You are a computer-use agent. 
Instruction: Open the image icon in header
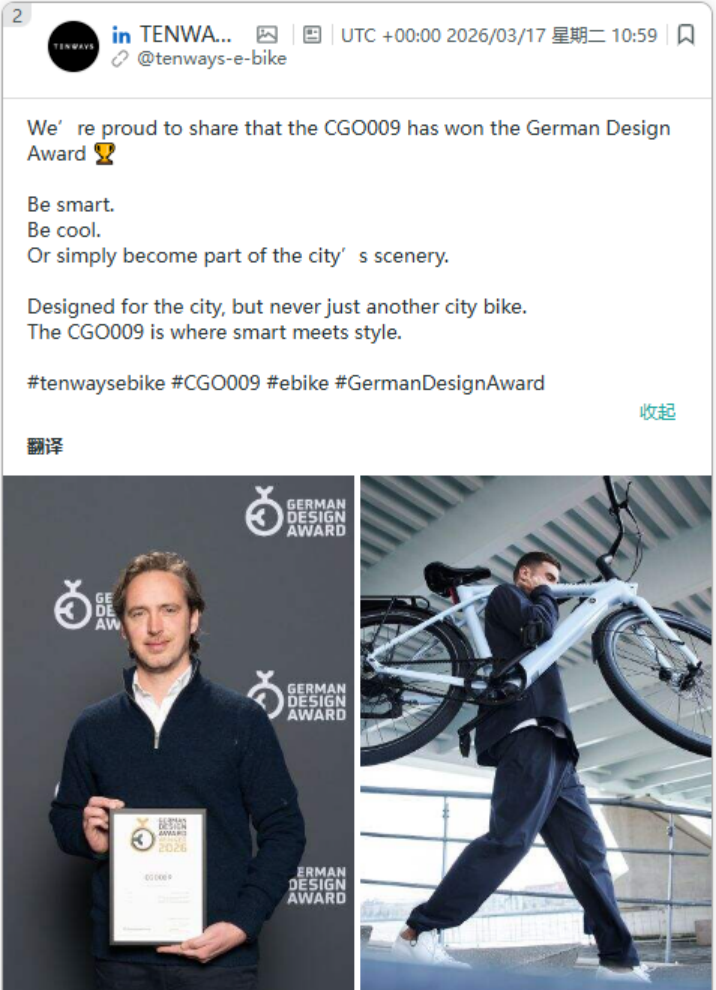point(267,35)
